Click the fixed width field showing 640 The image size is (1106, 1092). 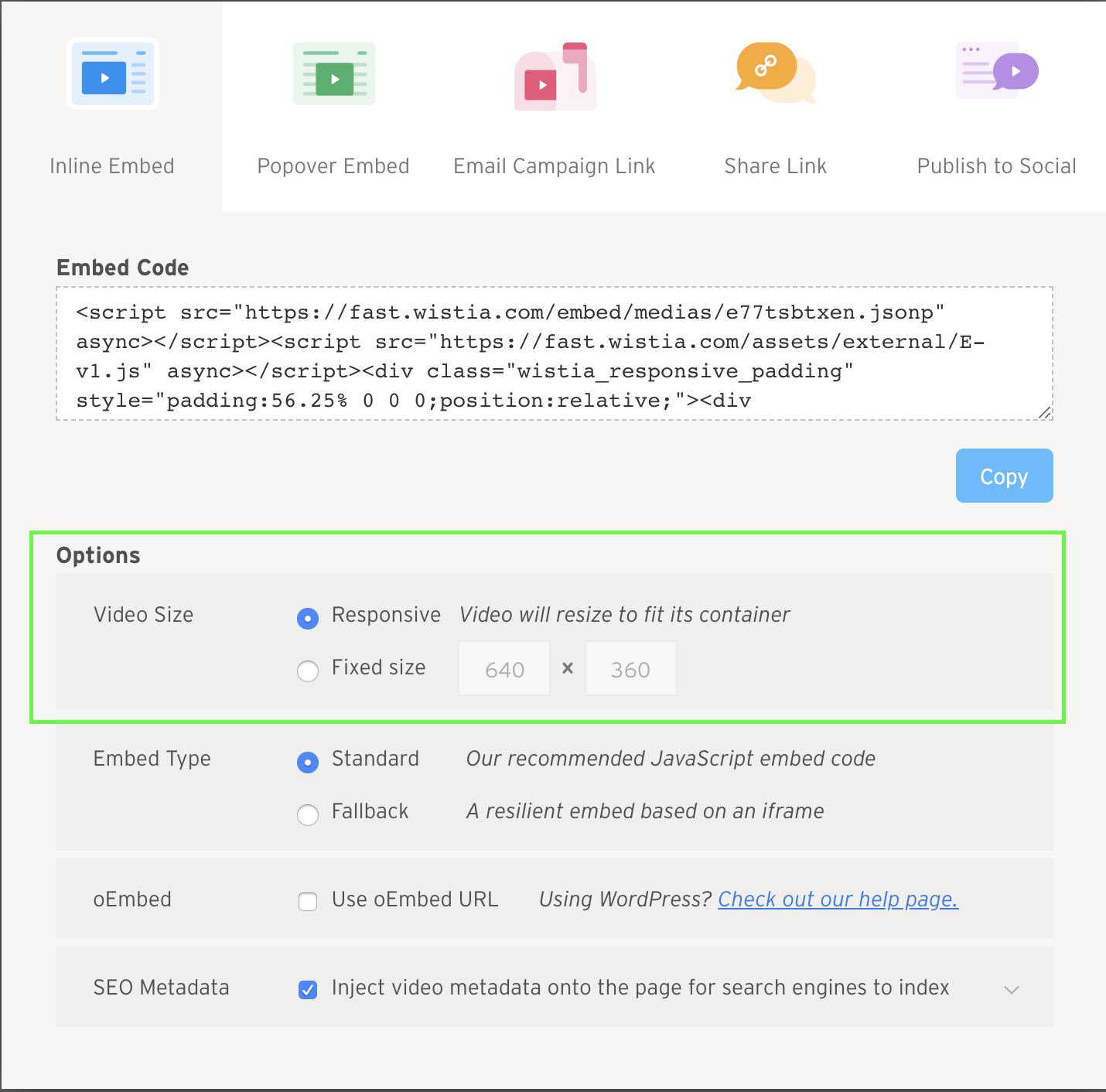(504, 668)
